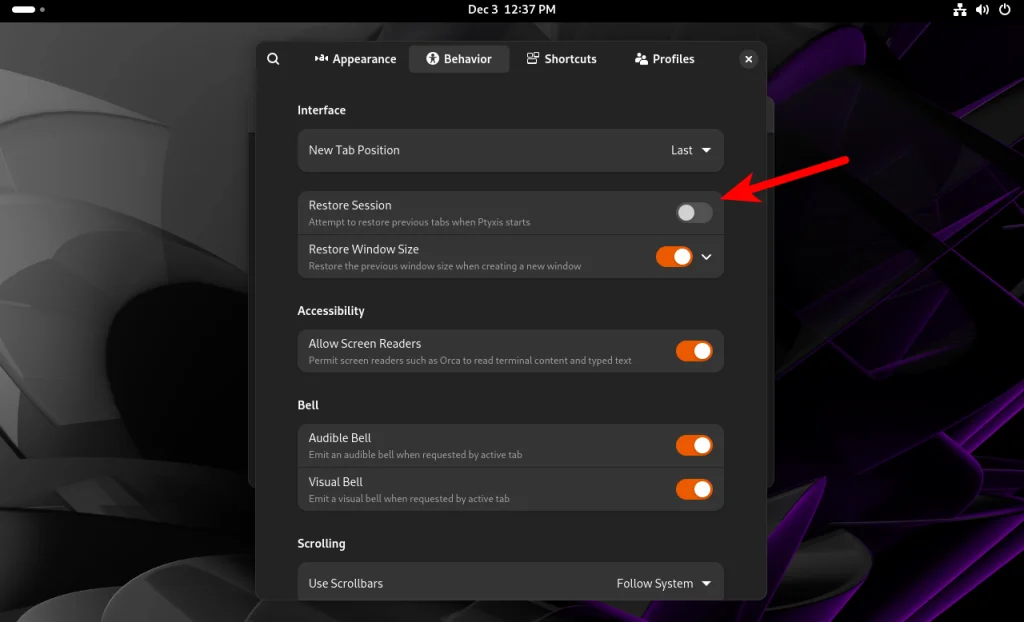
Task: Open the power menu icon
Action: [x=1005, y=10]
